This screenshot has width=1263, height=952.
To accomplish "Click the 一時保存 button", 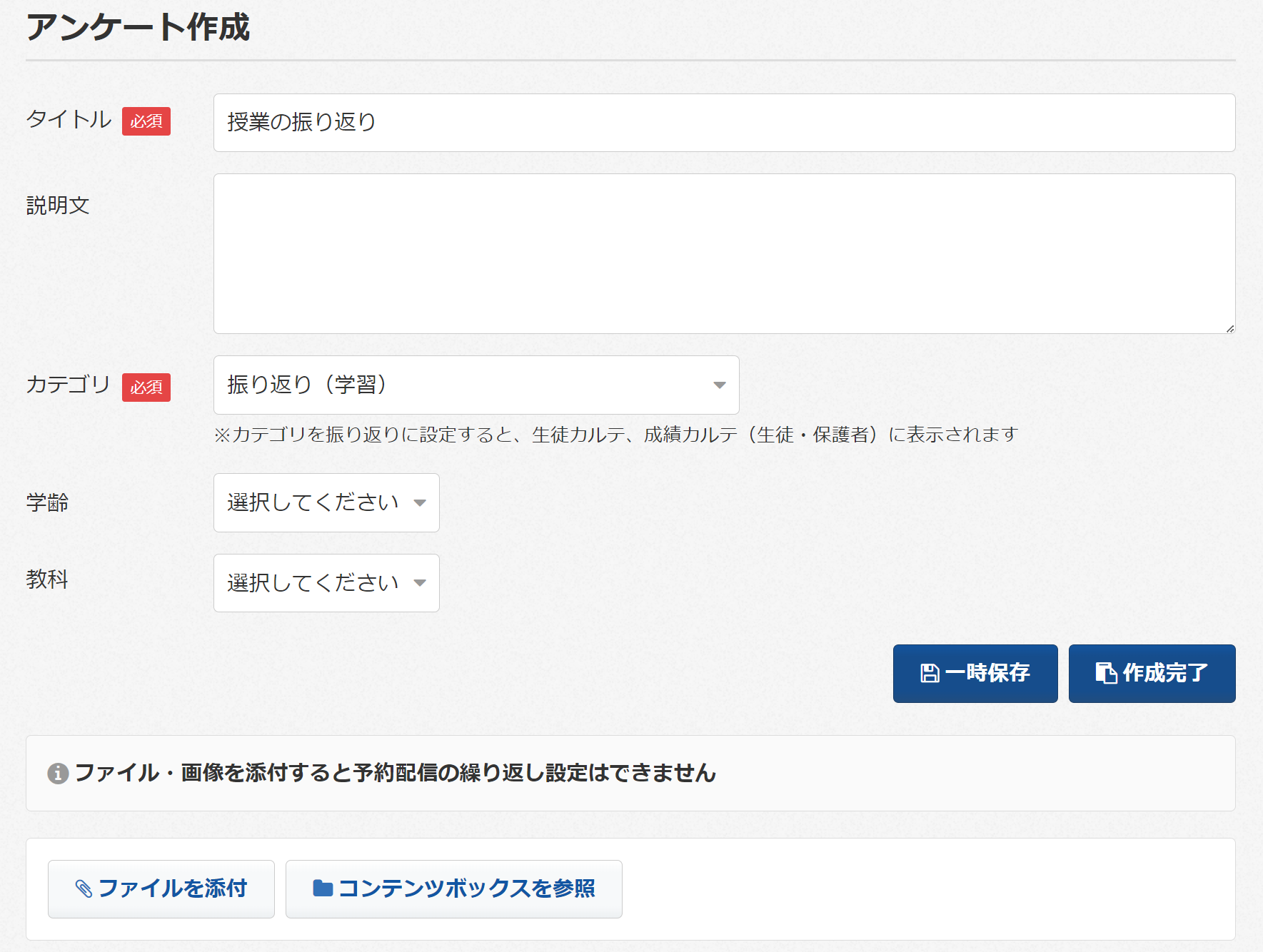I will (x=975, y=674).
